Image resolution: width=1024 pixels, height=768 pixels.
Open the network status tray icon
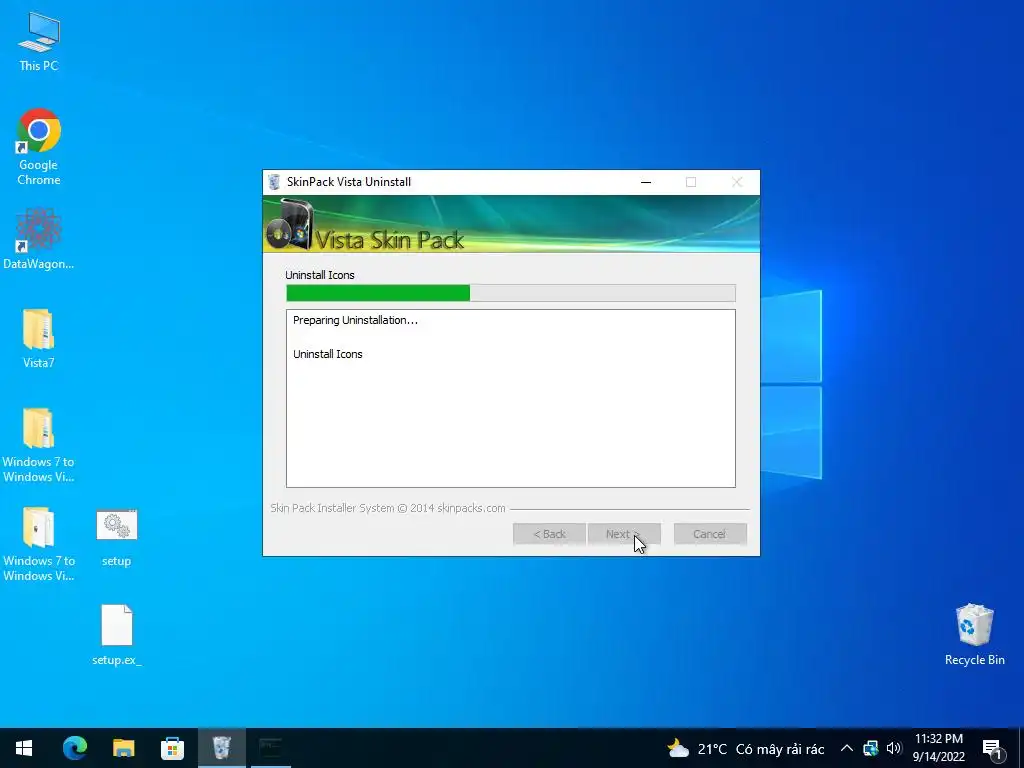[871, 748]
